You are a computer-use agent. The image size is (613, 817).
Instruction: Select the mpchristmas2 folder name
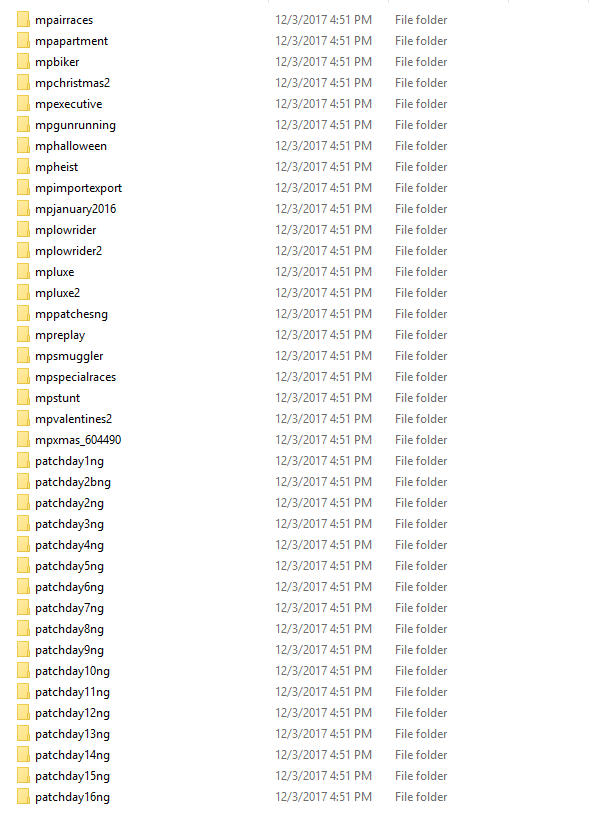tap(72, 83)
